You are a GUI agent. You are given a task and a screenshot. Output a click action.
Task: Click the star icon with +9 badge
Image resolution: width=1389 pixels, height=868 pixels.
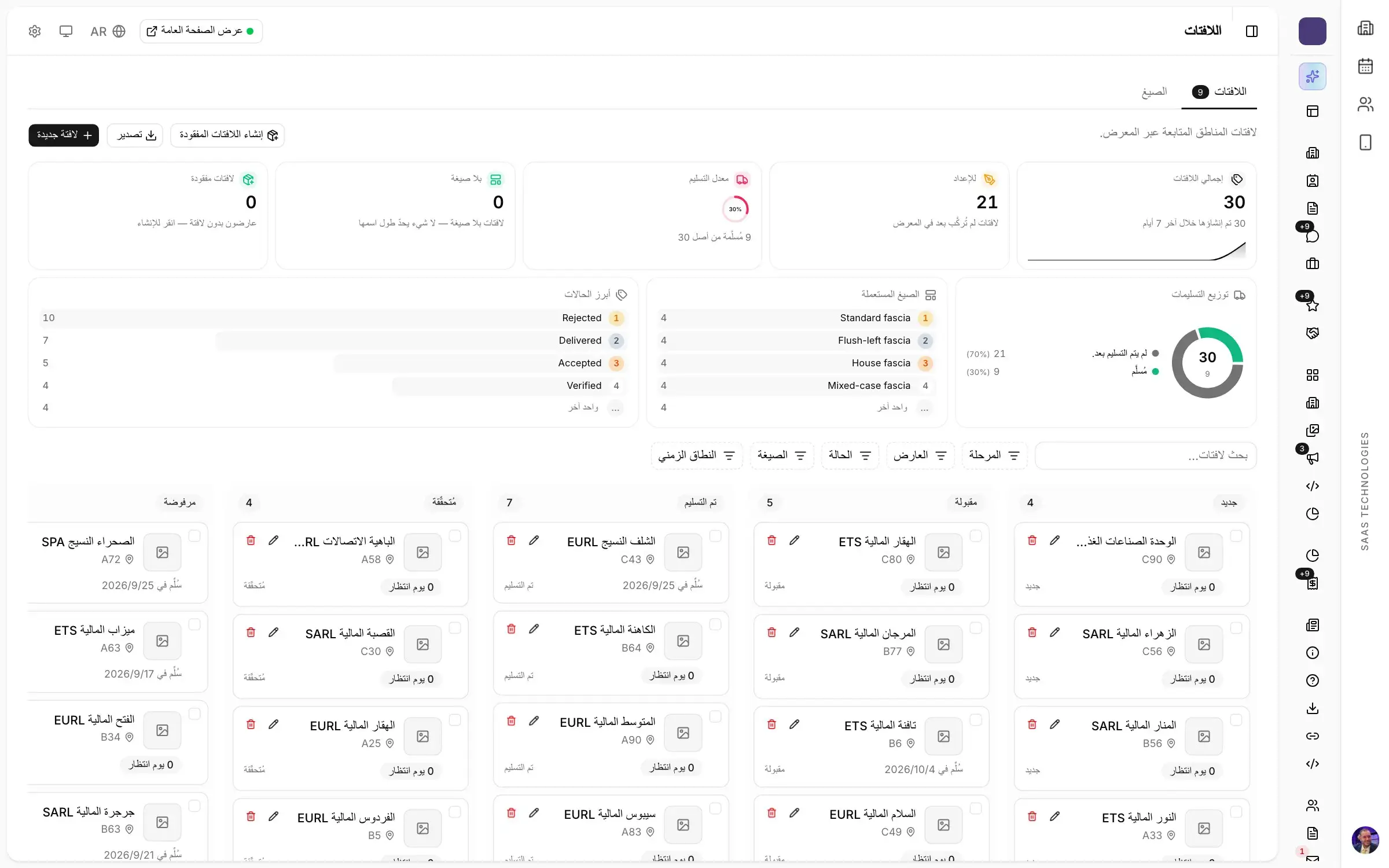pos(1313,306)
